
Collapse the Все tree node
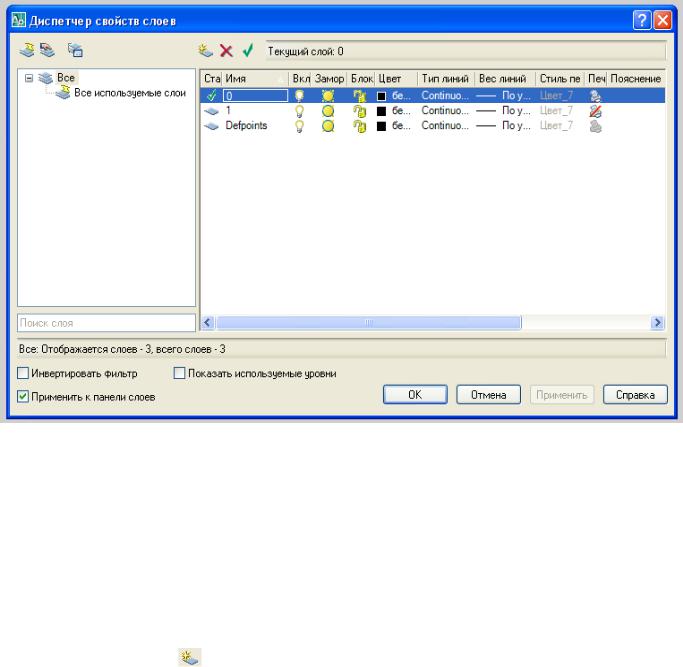coord(29,78)
